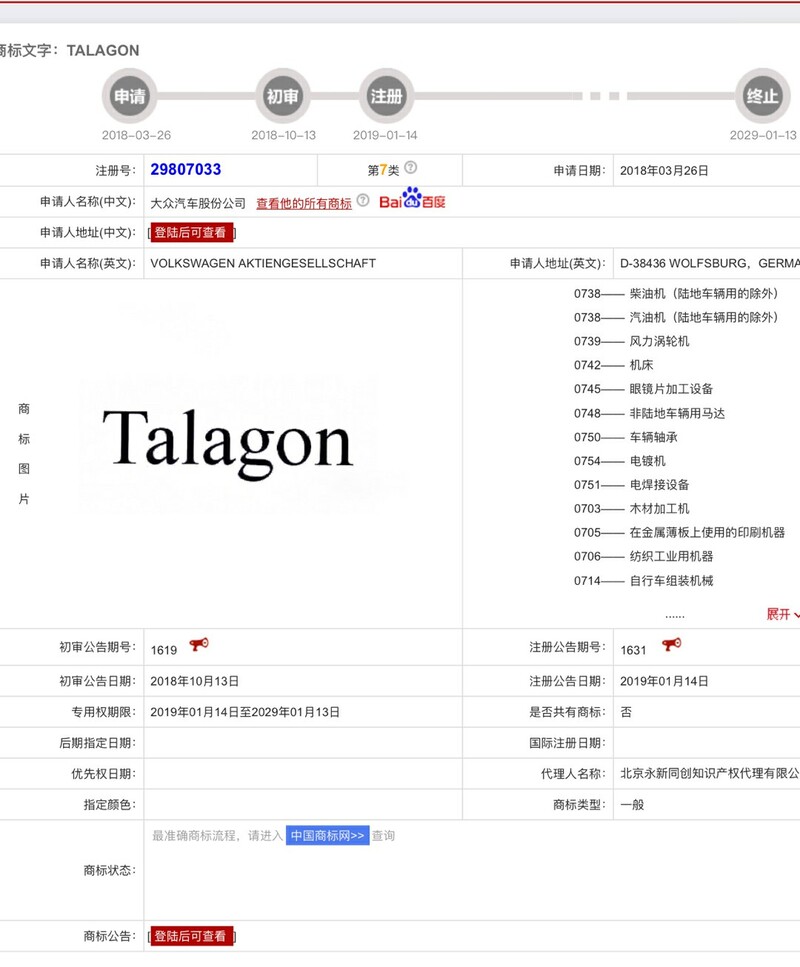Click registration announcement issue number 1631
This screenshot has height=967, width=800.
coord(633,650)
